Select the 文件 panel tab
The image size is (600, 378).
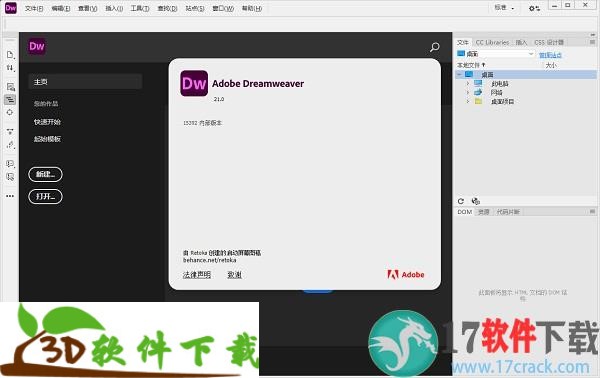pos(463,42)
